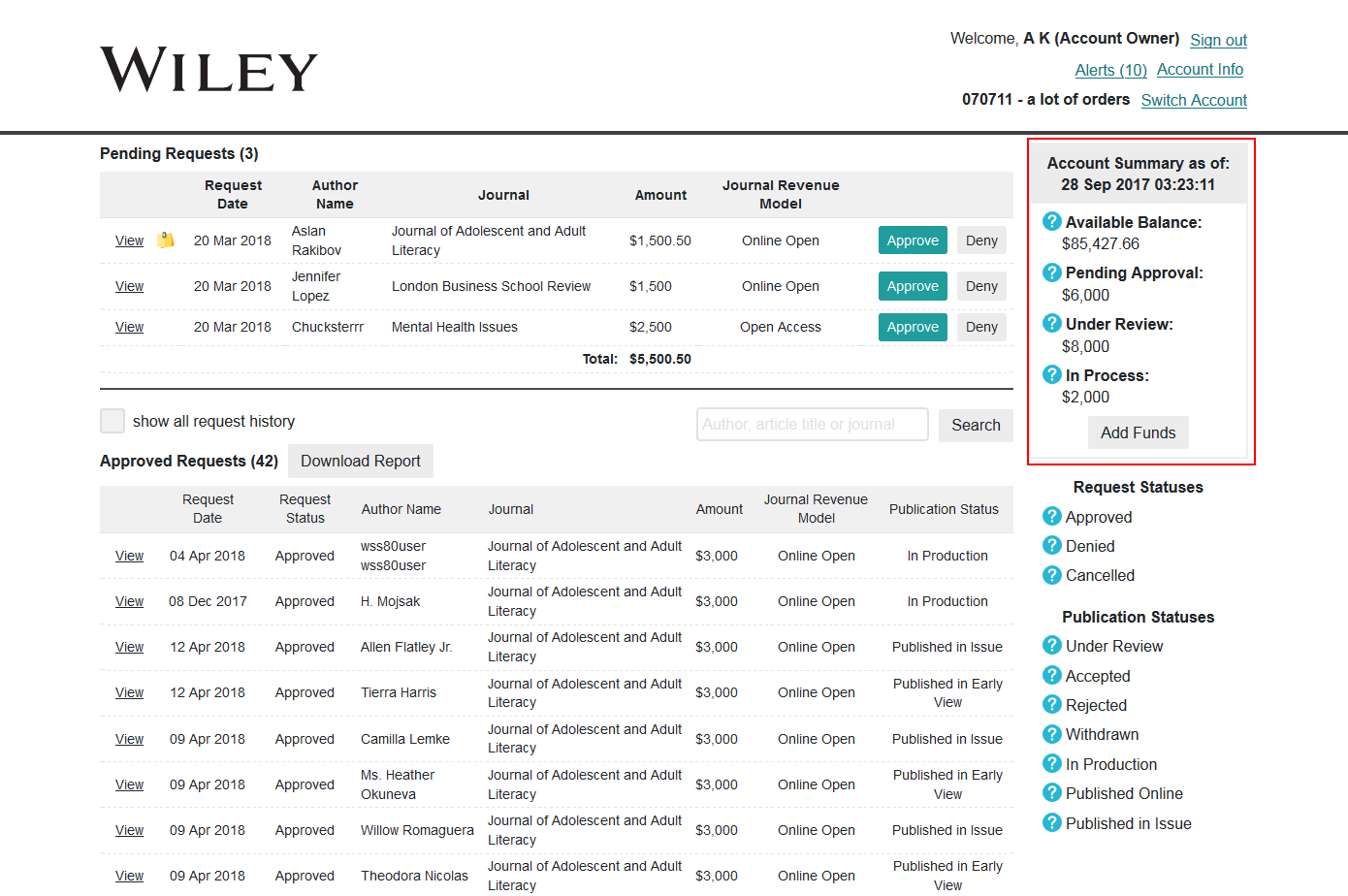1348x896 pixels.
Task: Click the In Process help icon
Action: click(1051, 373)
